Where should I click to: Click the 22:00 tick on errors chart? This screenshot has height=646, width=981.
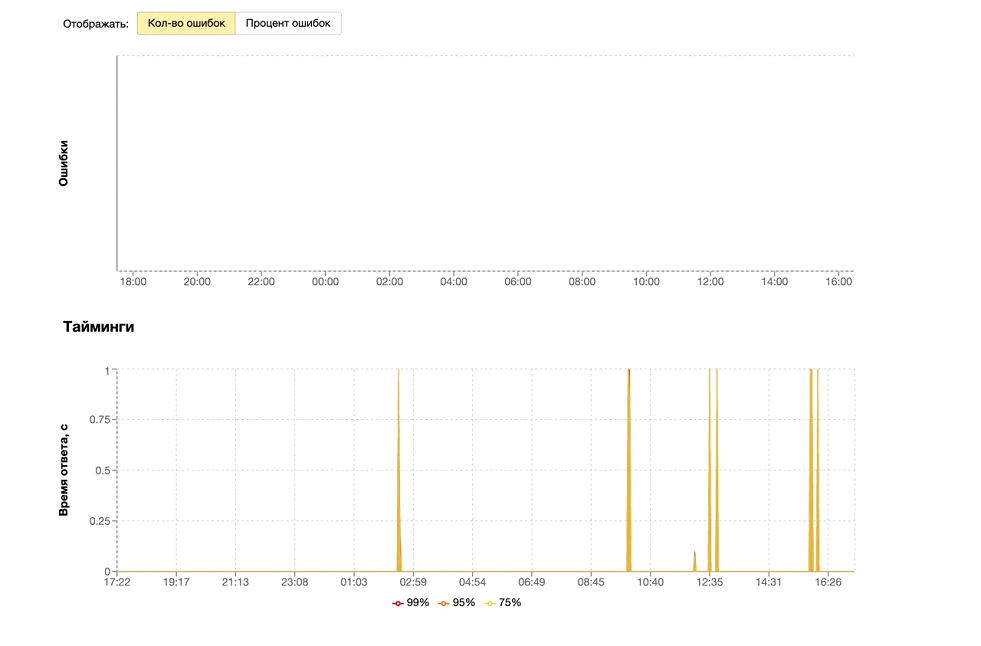click(261, 281)
